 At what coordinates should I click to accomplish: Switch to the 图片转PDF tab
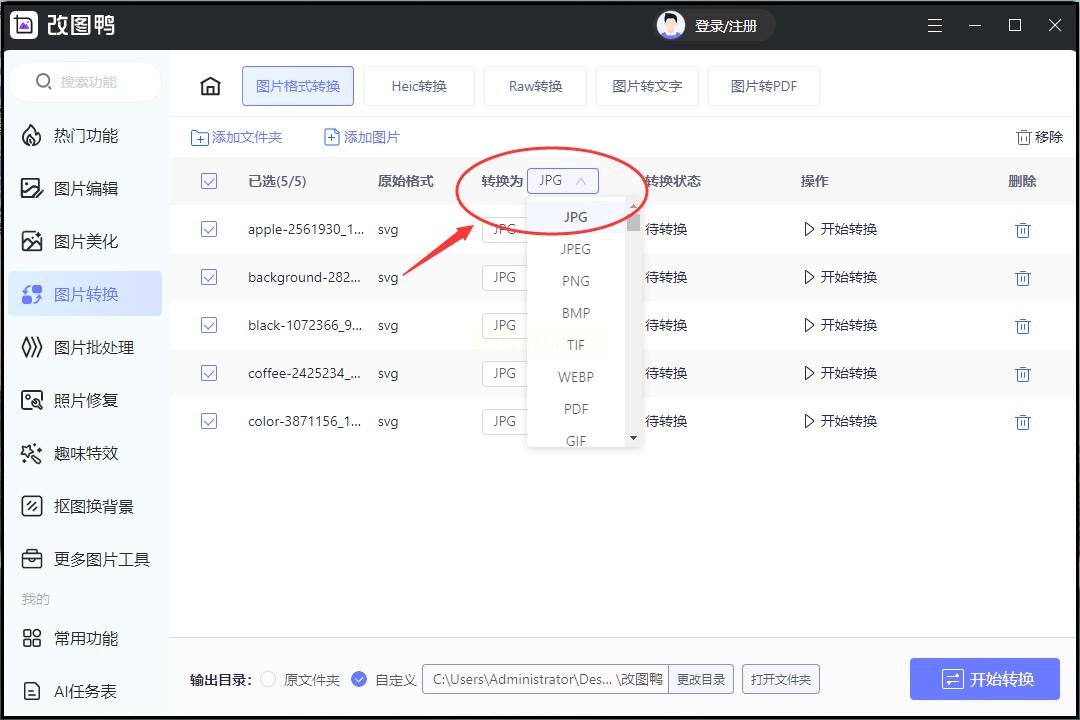764,87
